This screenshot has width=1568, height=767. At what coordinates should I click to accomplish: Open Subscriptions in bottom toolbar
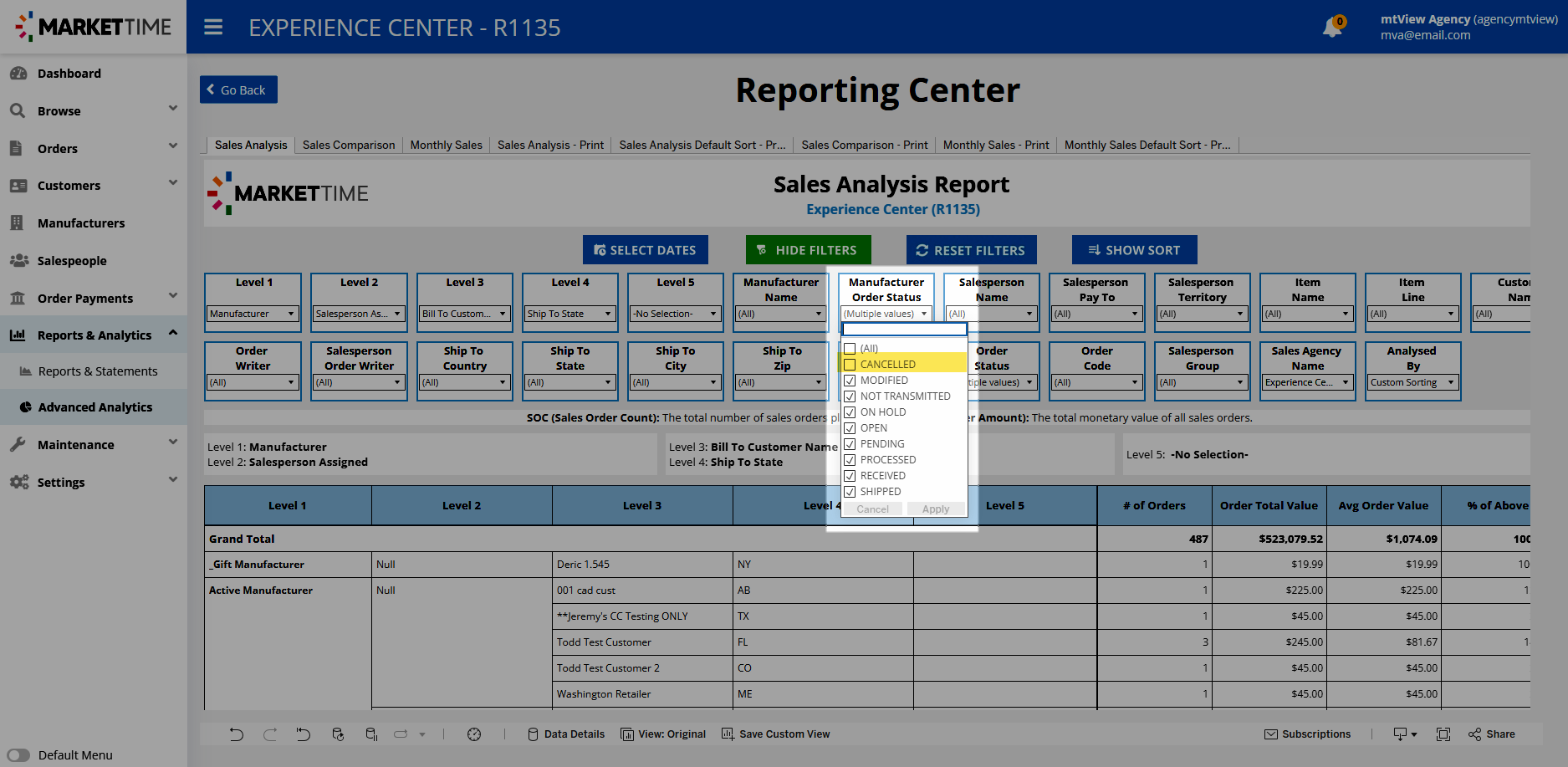(x=1307, y=734)
